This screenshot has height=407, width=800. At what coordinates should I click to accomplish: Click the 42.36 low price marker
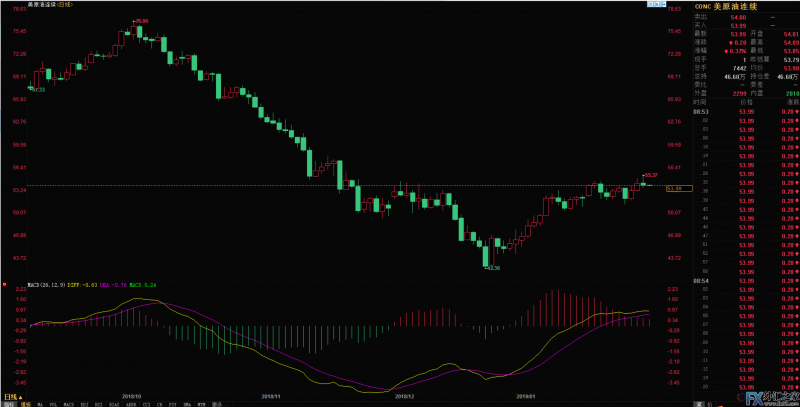tap(492, 268)
